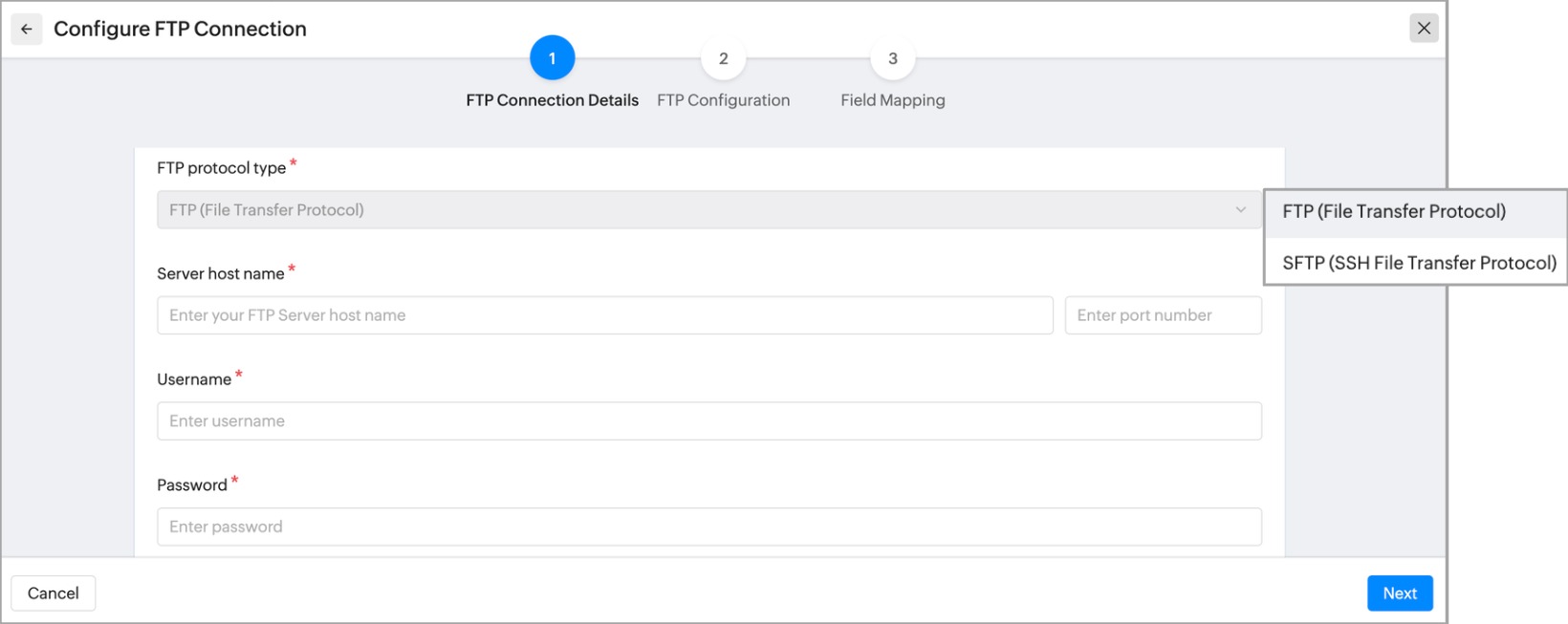This screenshot has height=624, width=1568.
Task: Click the protocol dropdown chevron arrow
Action: click(x=1240, y=210)
